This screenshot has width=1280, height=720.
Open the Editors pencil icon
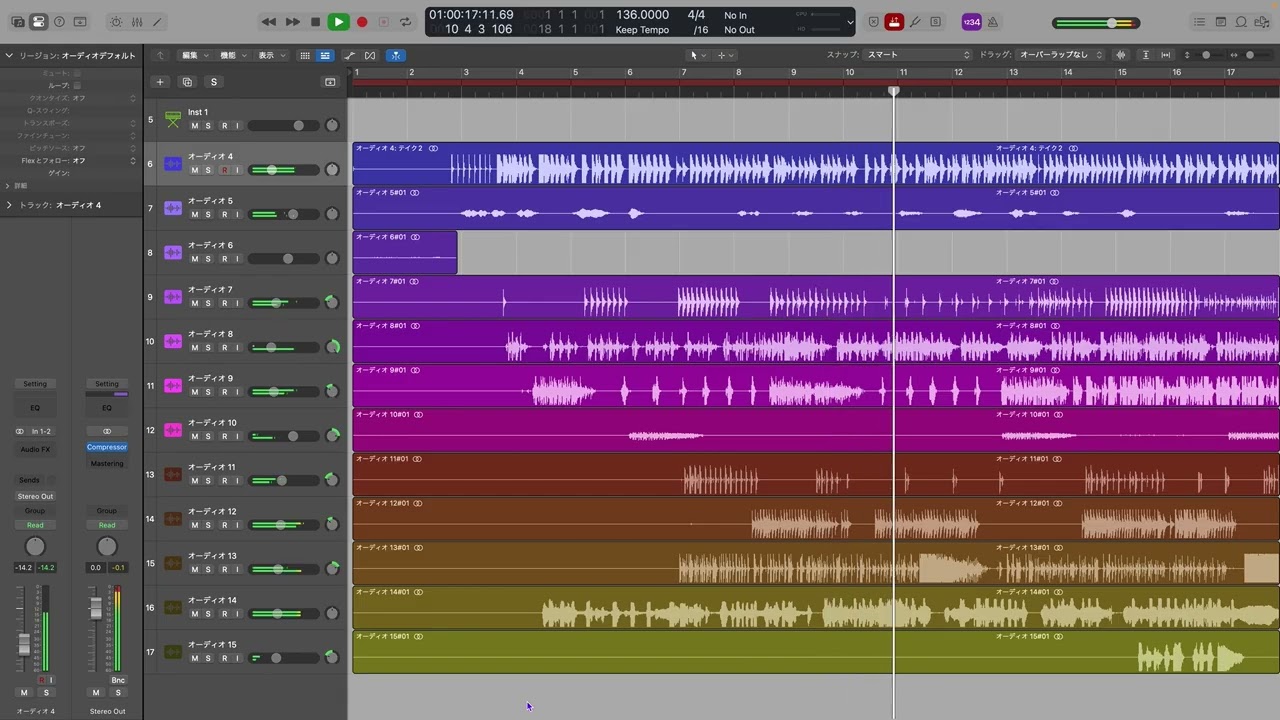coord(157,22)
